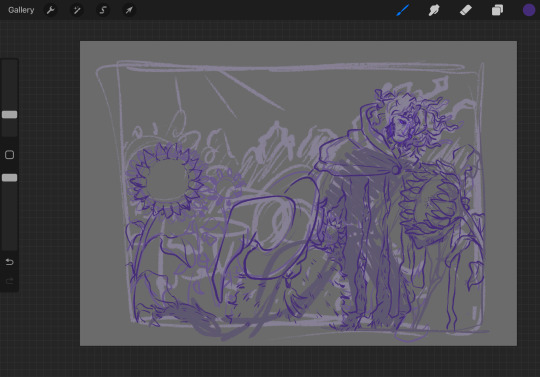Image resolution: width=540 pixels, height=377 pixels.
Task: Open the purple active color picker
Action: tap(529, 10)
